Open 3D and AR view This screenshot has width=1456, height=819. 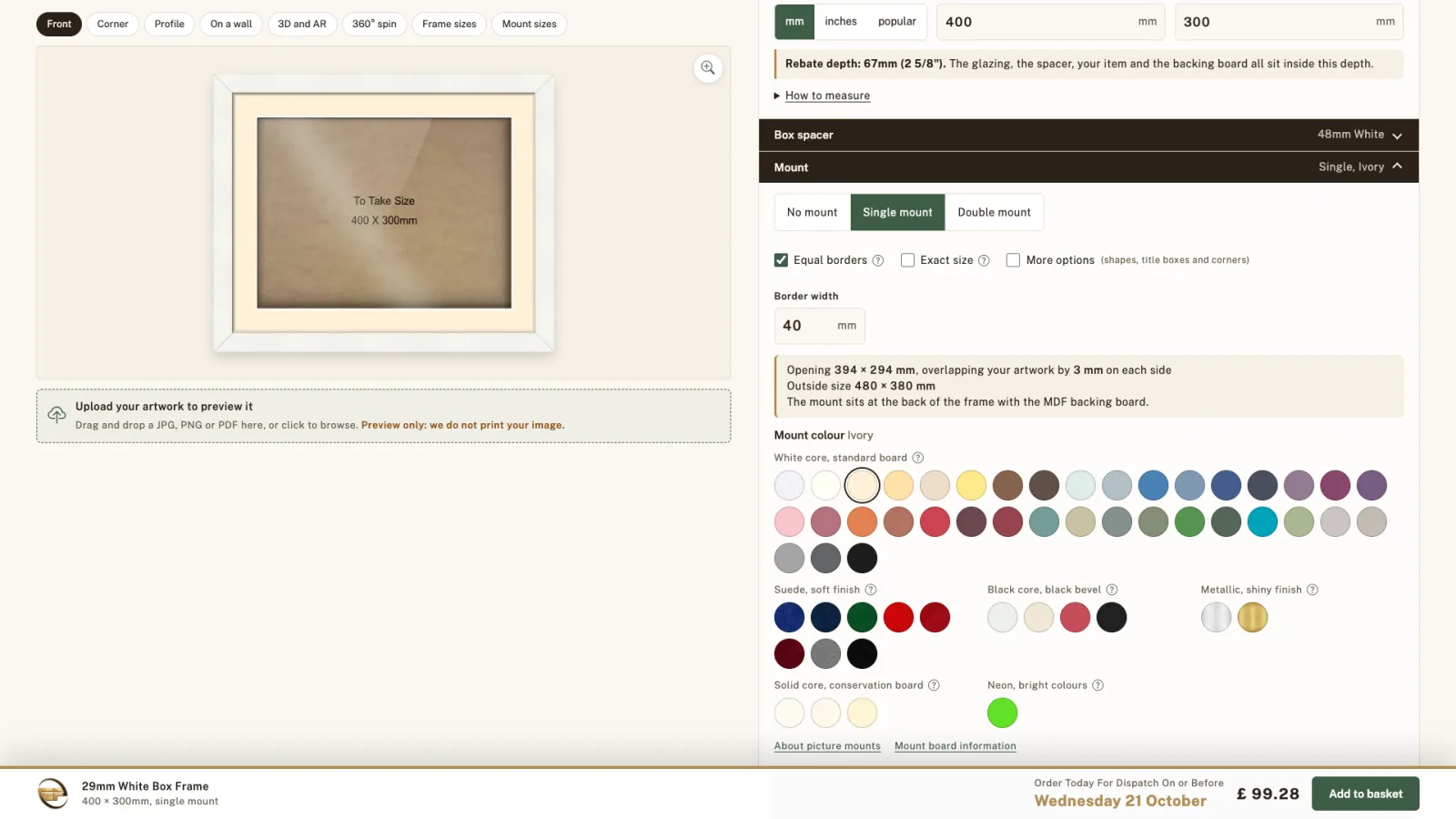click(x=302, y=24)
